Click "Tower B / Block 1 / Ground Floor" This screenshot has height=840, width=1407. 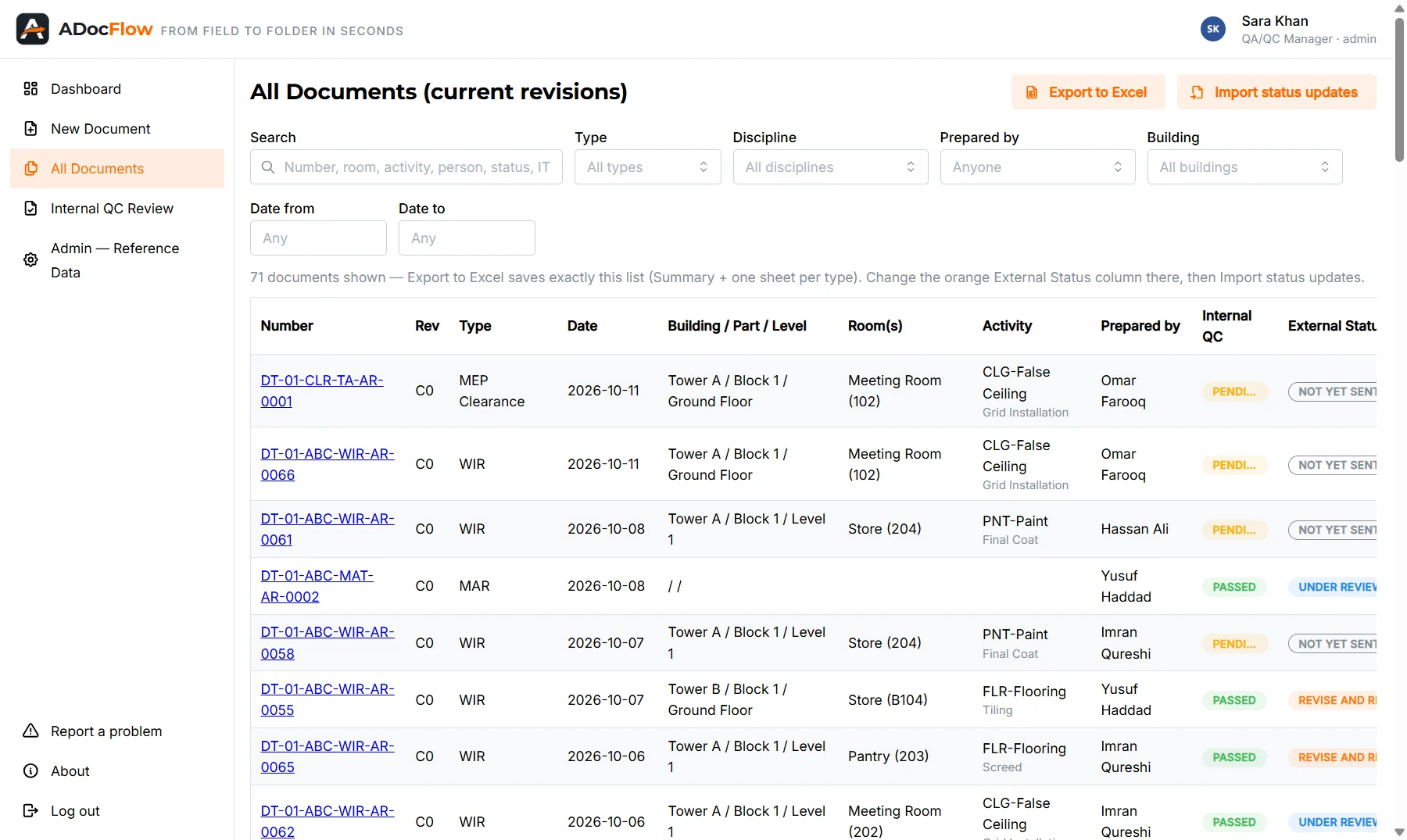coord(727,699)
